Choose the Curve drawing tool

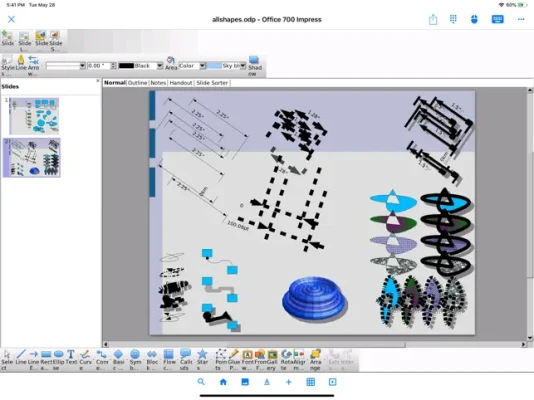point(85,359)
